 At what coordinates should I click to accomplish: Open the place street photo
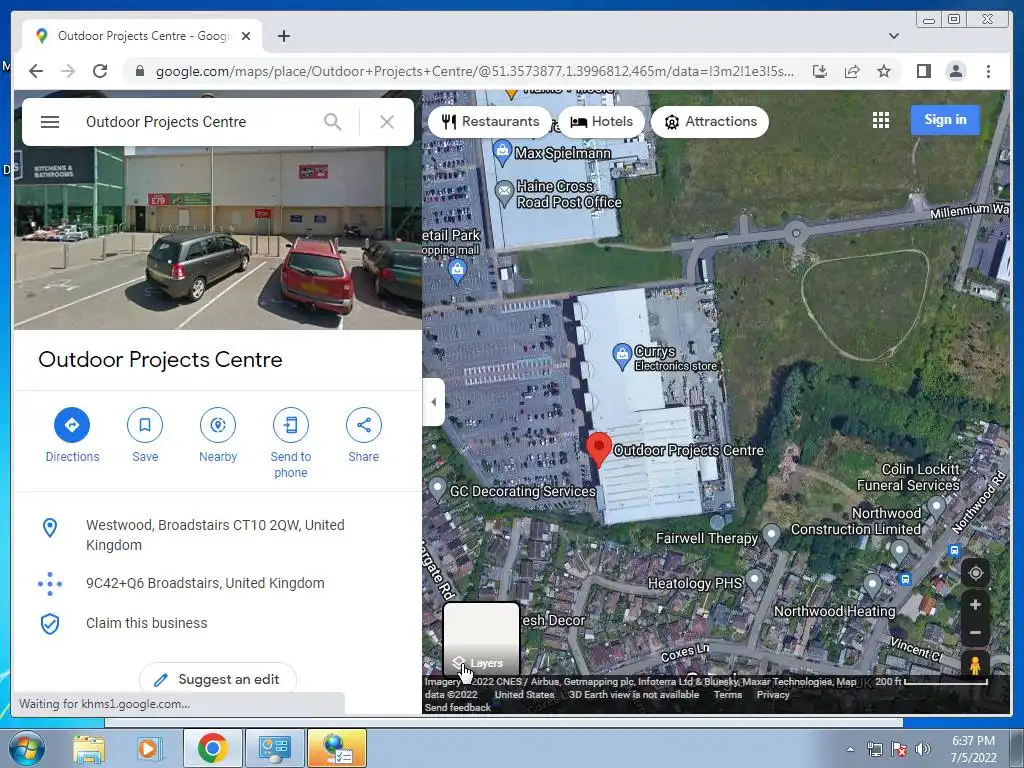click(218, 238)
